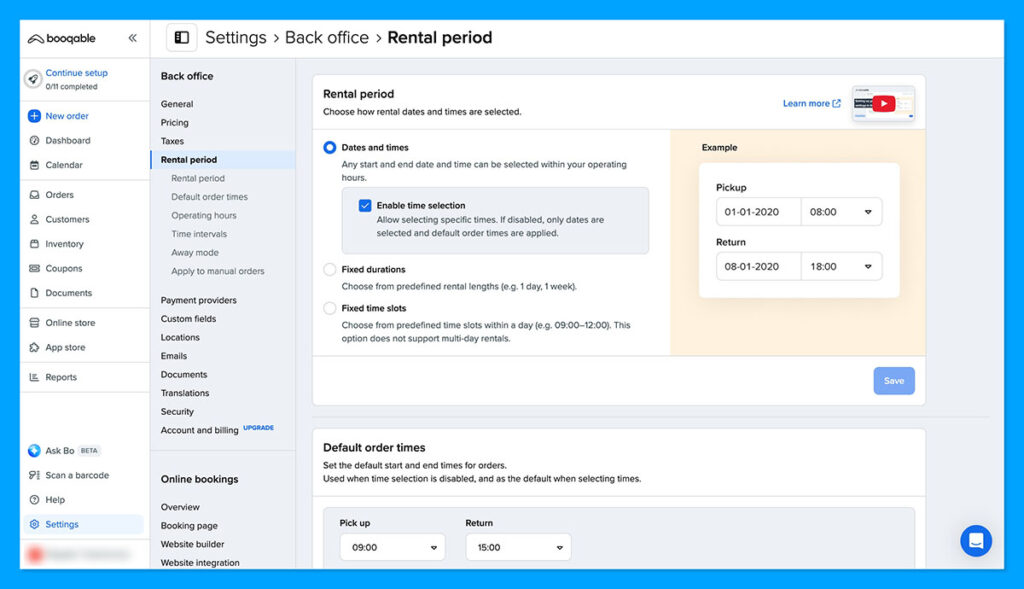
Task: Jump to Time intervals subsection
Action: click(x=199, y=234)
